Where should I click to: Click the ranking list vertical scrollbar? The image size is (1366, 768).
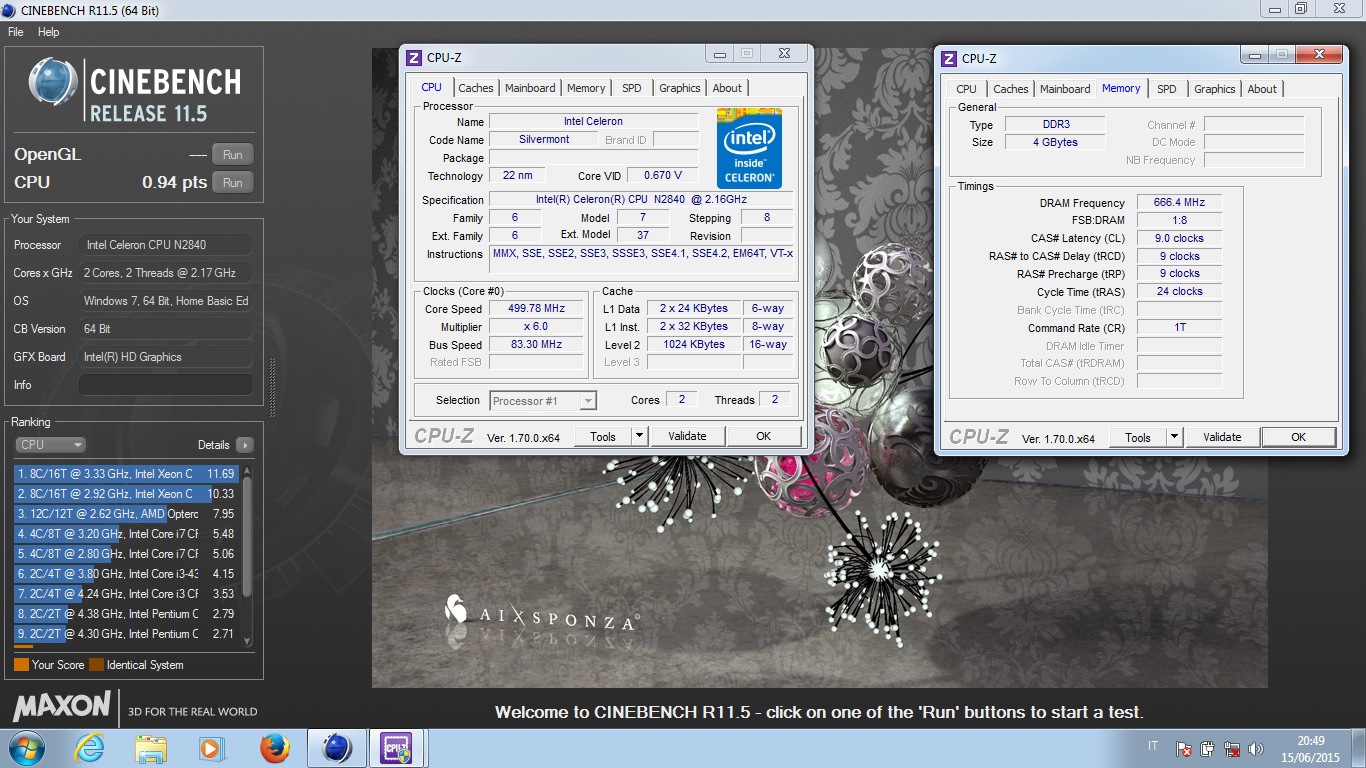[x=247, y=555]
